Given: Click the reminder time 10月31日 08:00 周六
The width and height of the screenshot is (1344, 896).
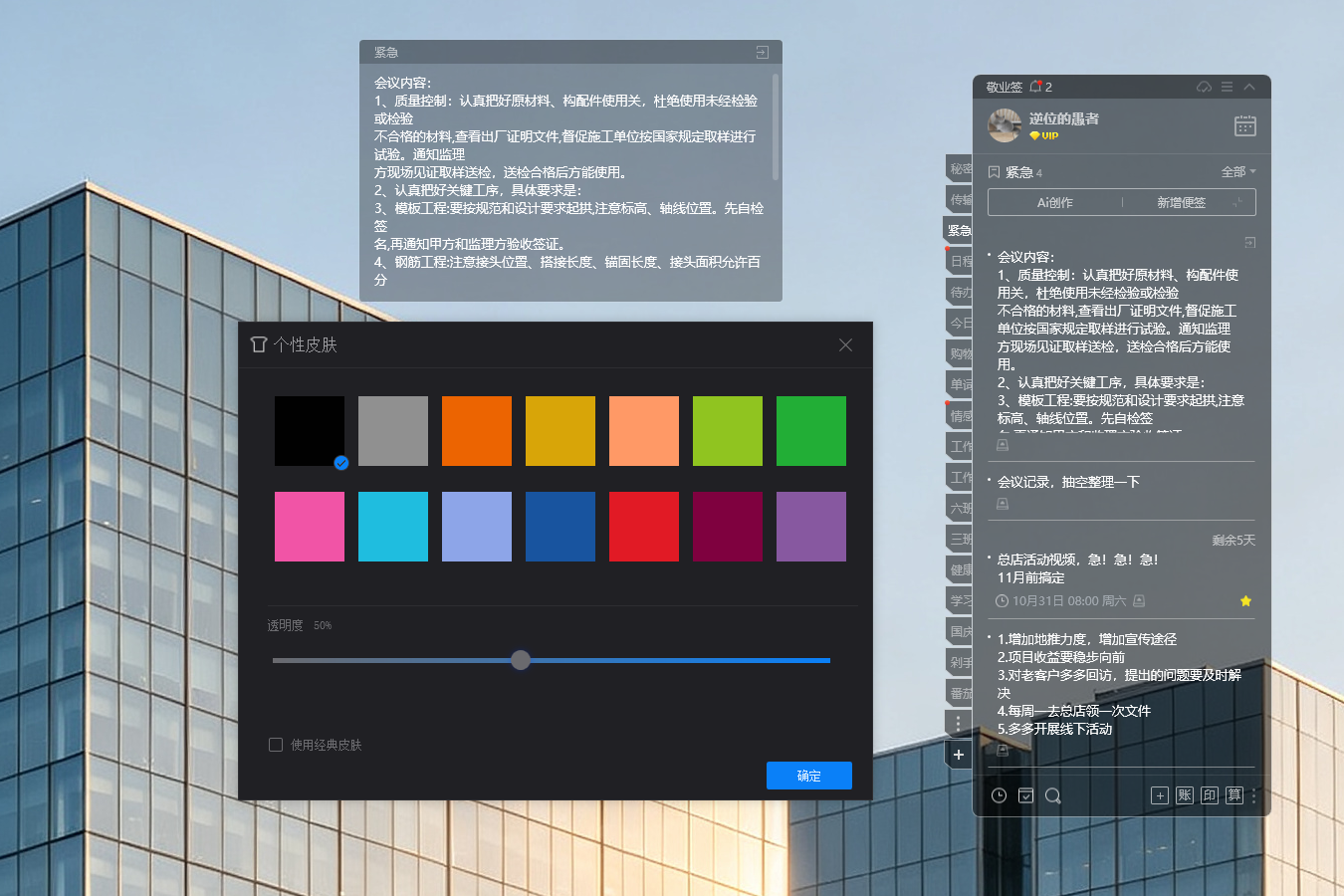Looking at the screenshot, I should pos(1069,601).
